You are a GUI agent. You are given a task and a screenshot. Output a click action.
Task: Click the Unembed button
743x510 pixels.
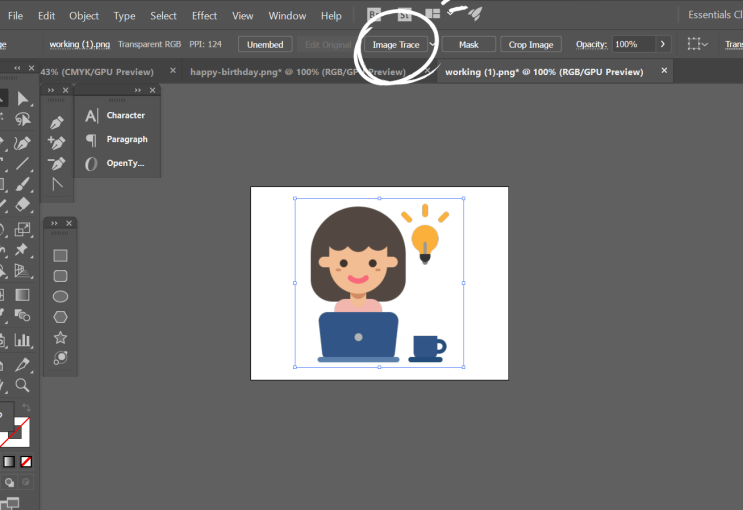[265, 45]
